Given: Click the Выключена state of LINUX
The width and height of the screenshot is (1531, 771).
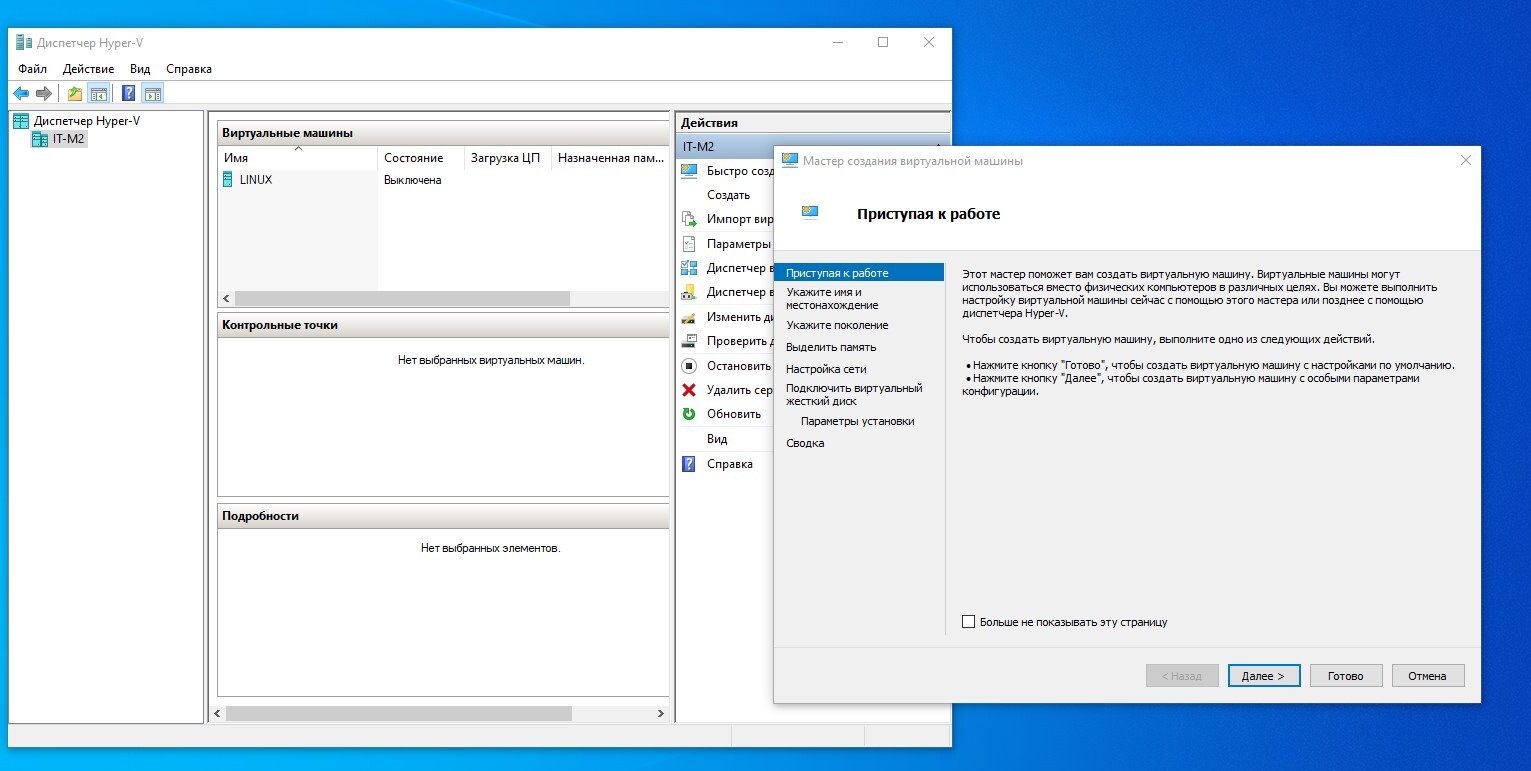Looking at the screenshot, I should tap(412, 180).
